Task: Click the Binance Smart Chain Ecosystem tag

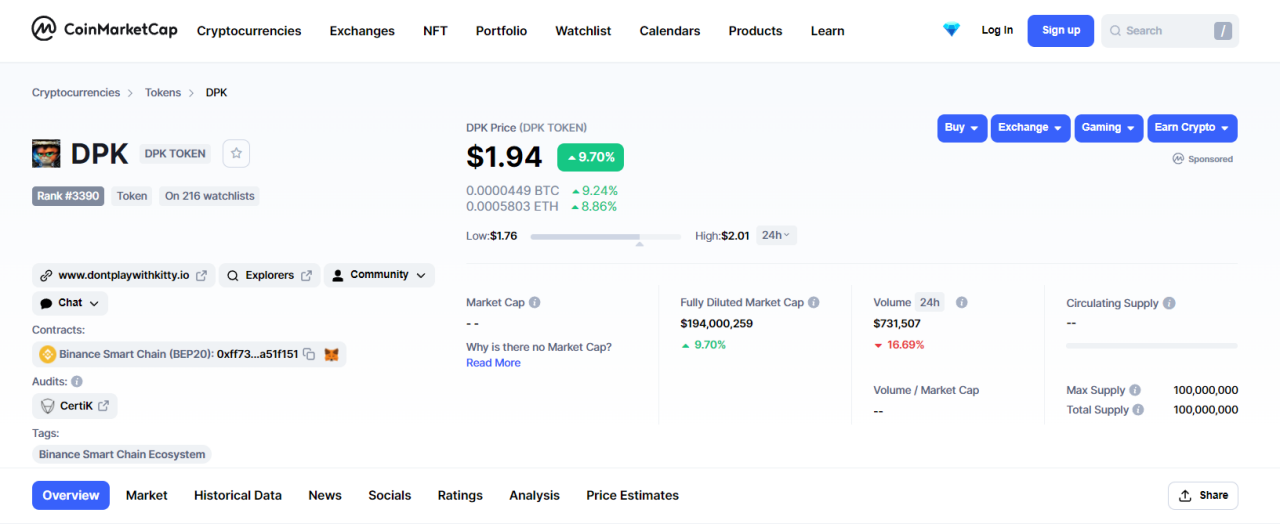Action: tap(122, 454)
